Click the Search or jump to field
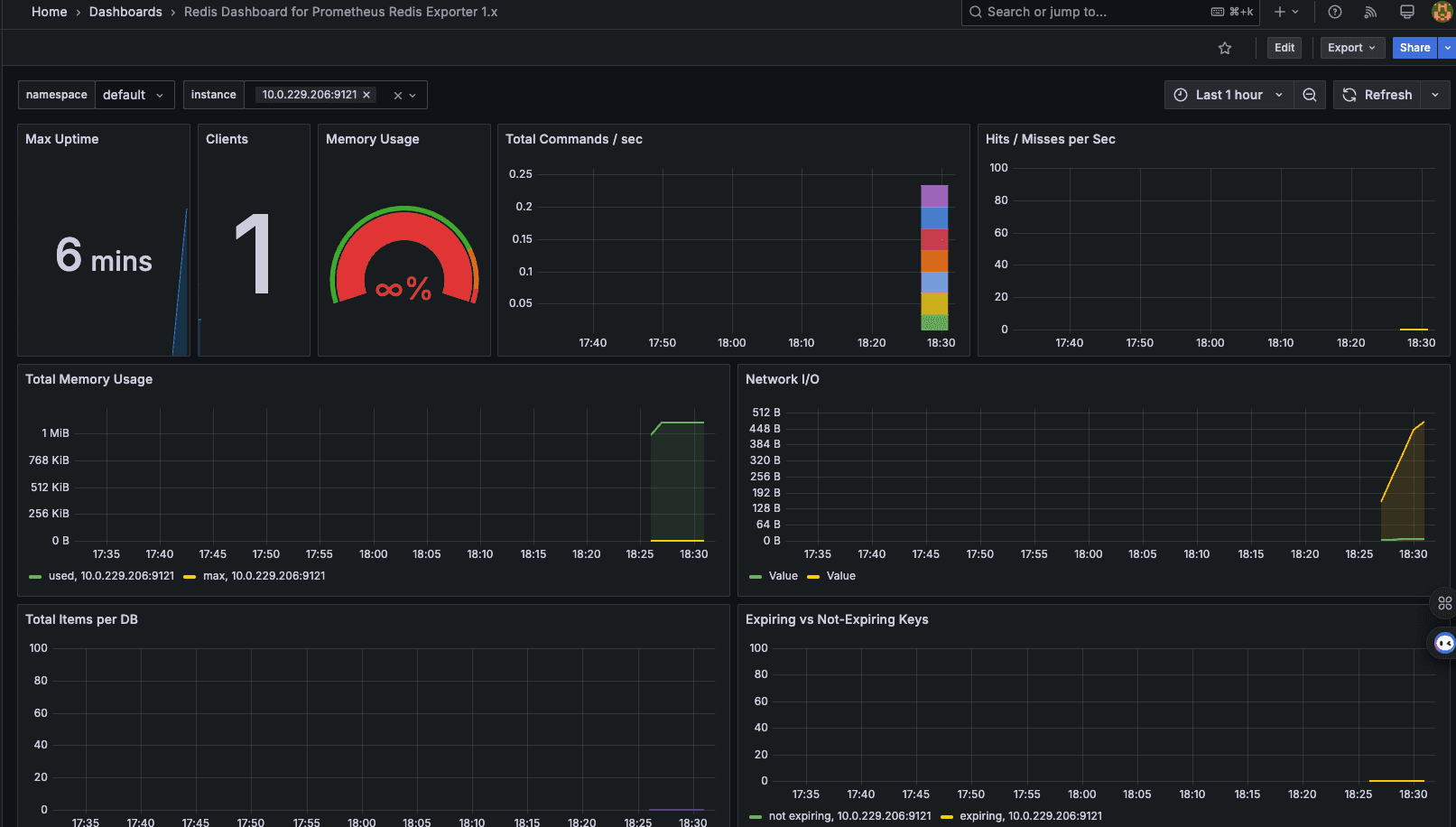Viewport: 1456px width, 827px height. click(1083, 12)
